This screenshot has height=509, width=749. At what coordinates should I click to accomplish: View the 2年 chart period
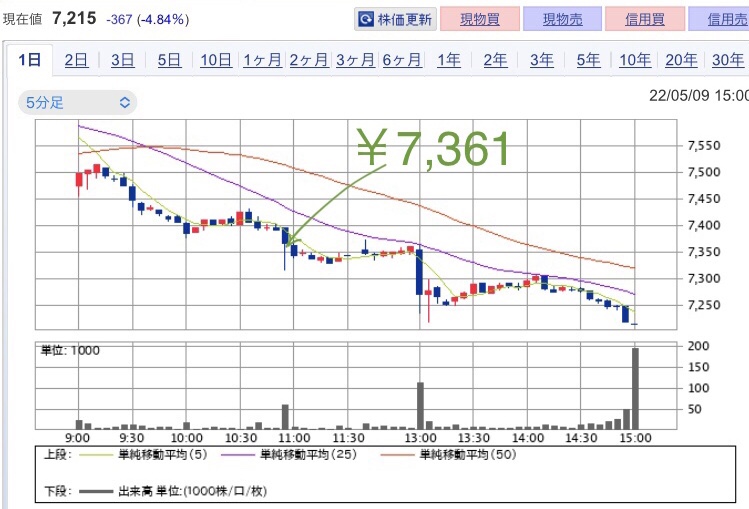point(495,60)
